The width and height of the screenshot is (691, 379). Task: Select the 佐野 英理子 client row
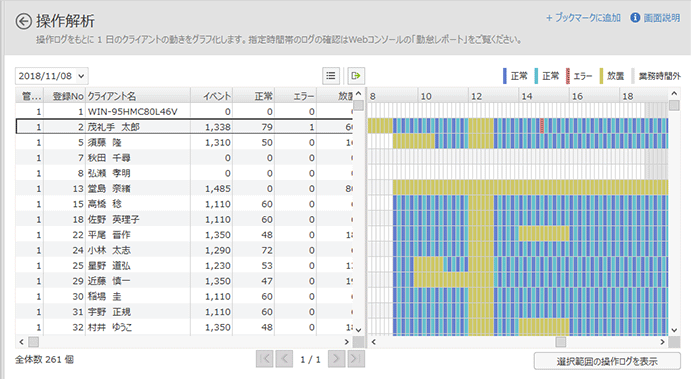click(184, 219)
